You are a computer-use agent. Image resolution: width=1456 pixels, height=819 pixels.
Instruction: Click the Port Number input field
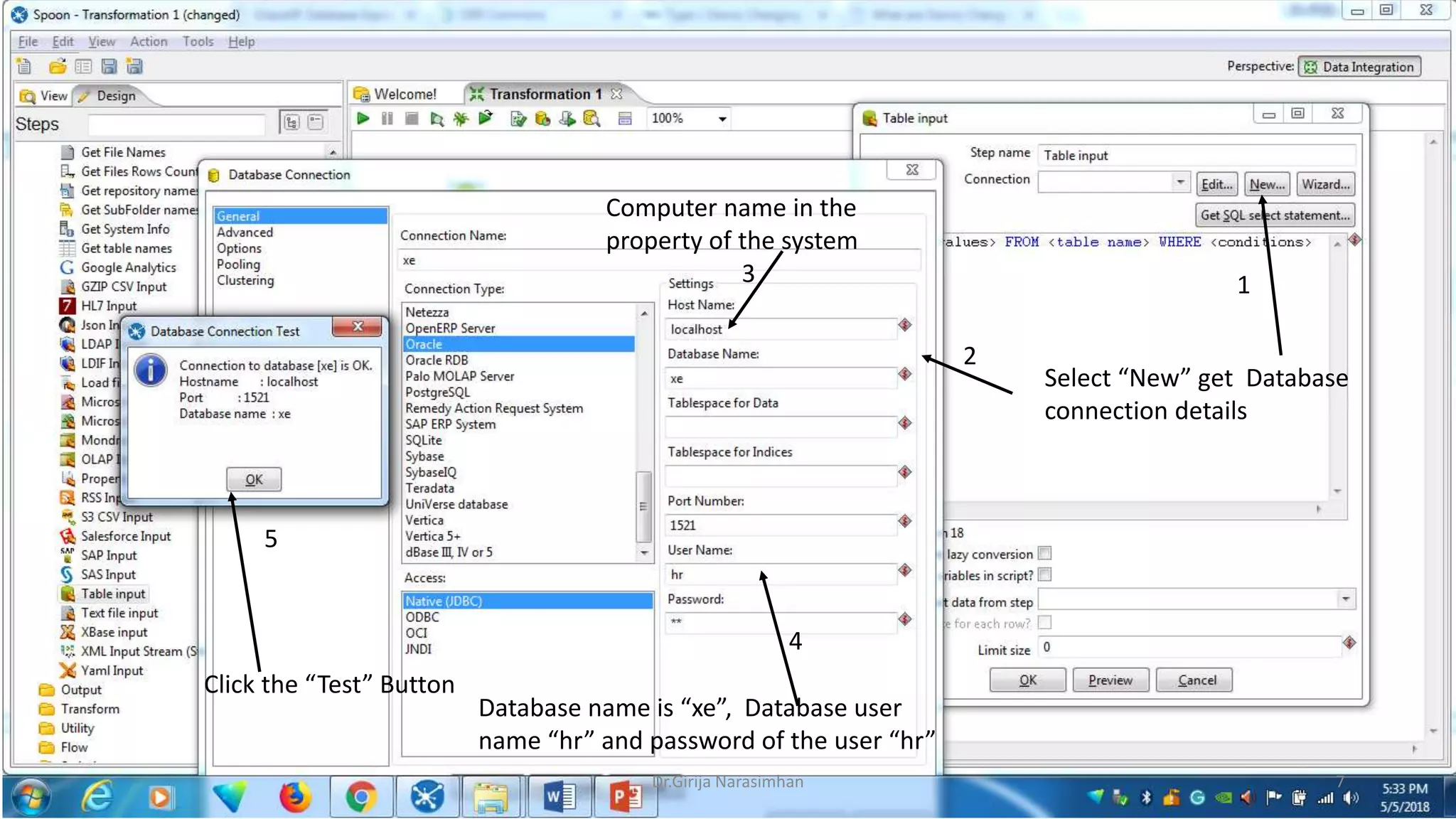click(x=781, y=525)
